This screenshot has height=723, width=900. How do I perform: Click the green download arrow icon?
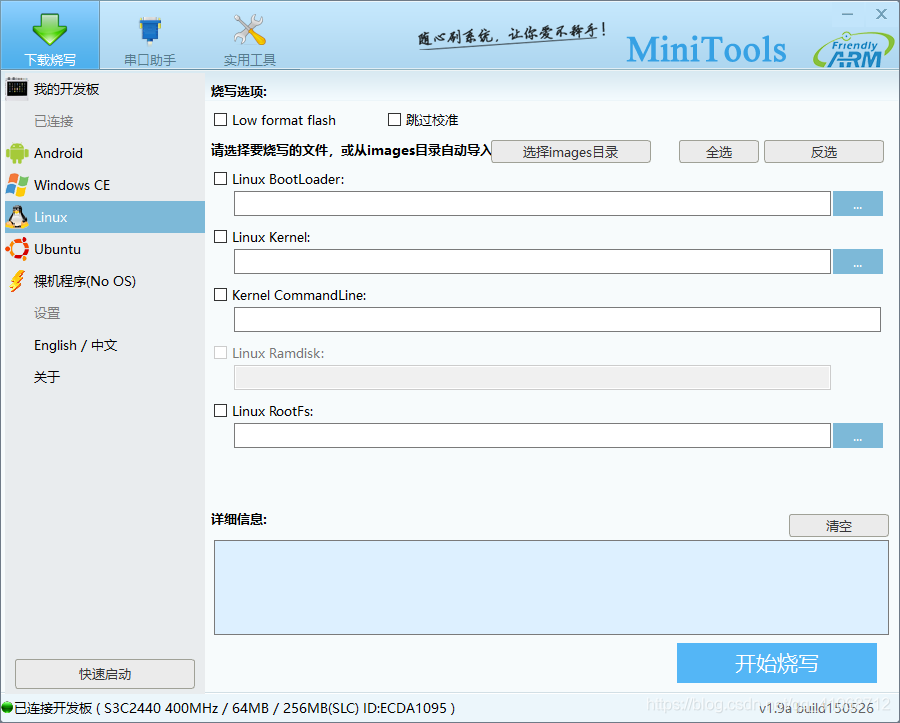pos(50,28)
